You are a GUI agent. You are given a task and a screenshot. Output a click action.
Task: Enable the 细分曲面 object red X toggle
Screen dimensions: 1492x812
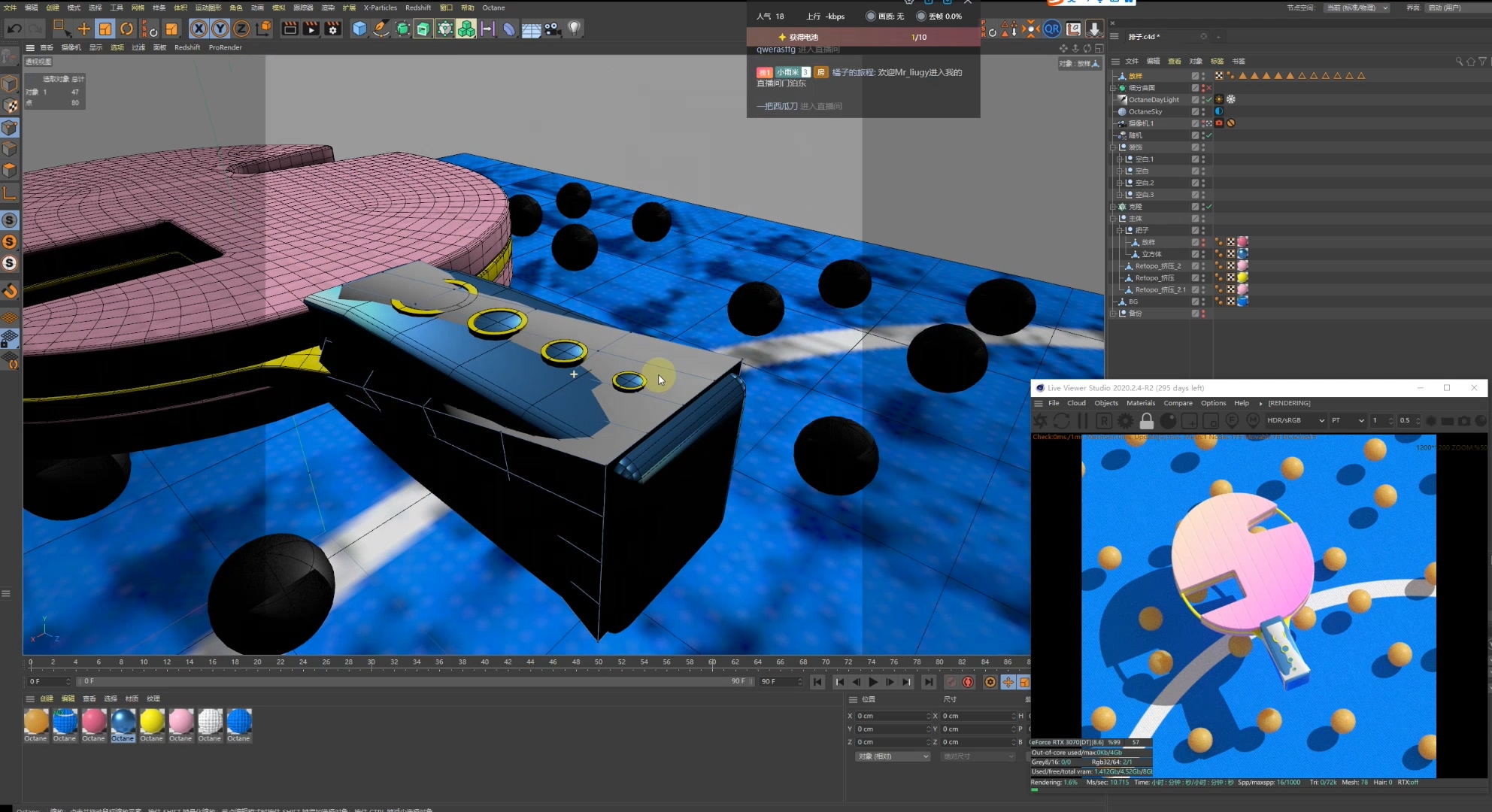pyautogui.click(x=1209, y=88)
